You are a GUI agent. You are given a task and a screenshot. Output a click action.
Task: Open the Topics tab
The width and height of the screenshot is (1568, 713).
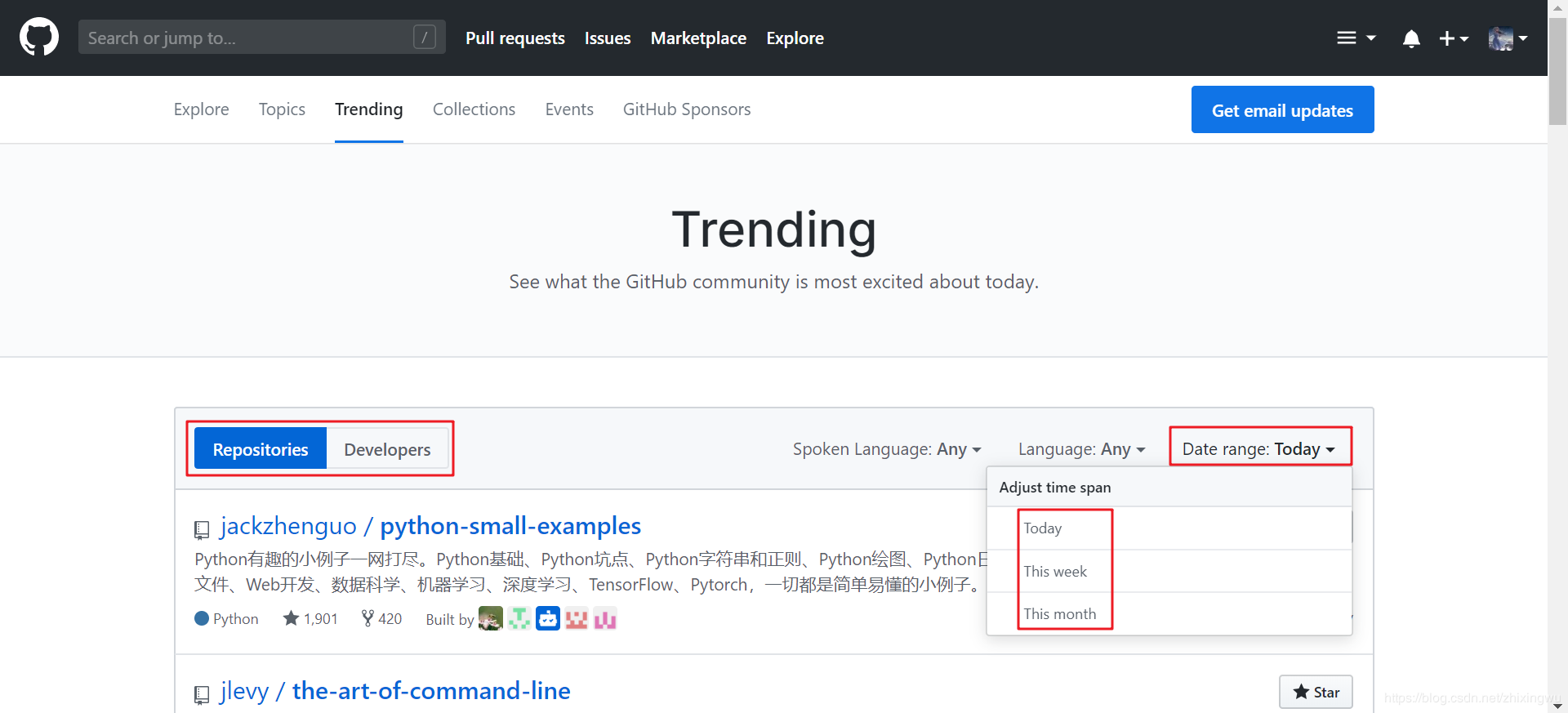pos(282,109)
